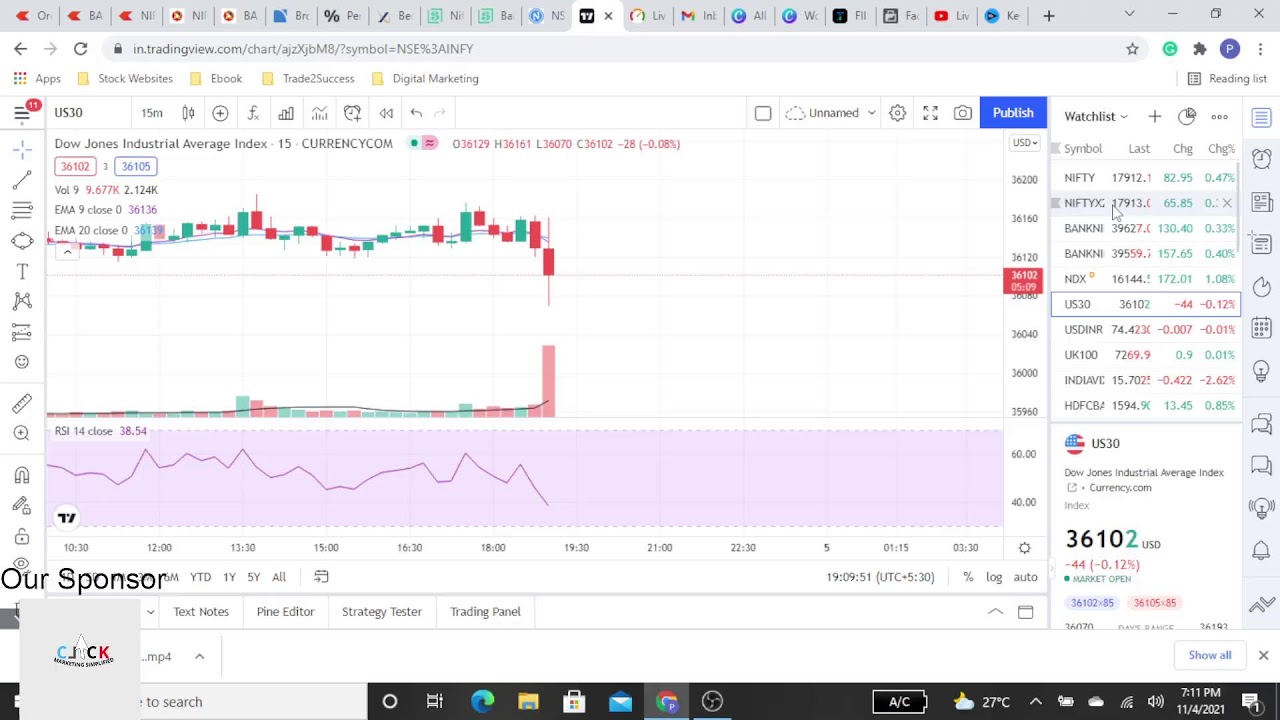
Task: Open the Unnamed layout dropdown
Action: (x=831, y=113)
